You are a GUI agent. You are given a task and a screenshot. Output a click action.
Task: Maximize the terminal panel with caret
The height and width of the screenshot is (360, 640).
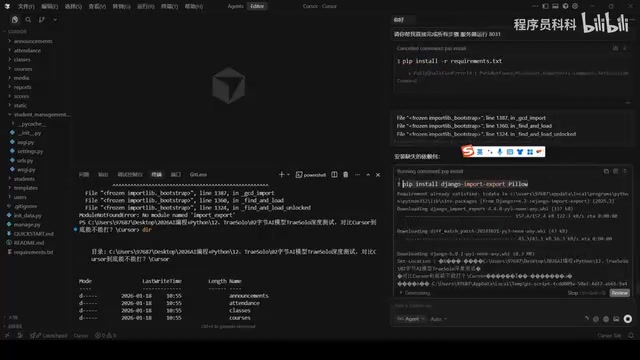click(x=368, y=175)
